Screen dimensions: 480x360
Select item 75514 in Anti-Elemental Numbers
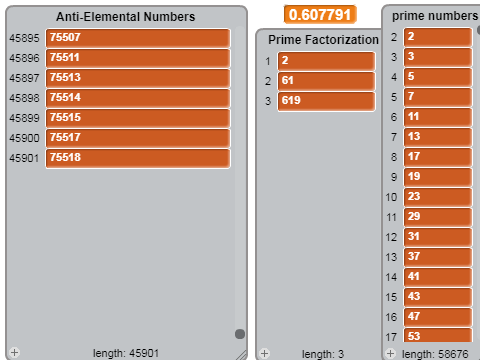click(x=138, y=98)
